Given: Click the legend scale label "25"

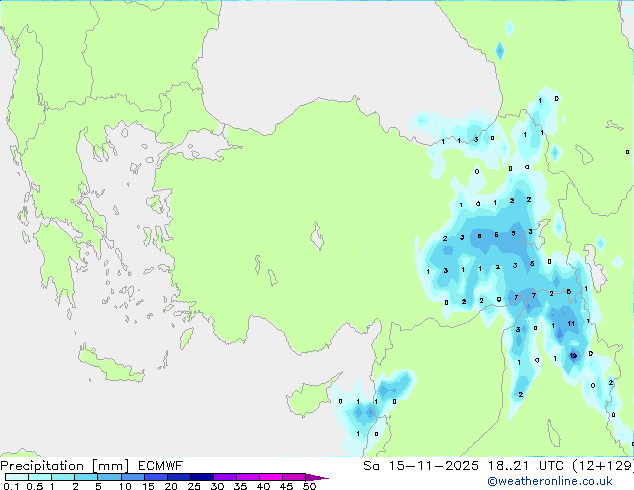Looking at the screenshot, I should (x=194, y=486).
